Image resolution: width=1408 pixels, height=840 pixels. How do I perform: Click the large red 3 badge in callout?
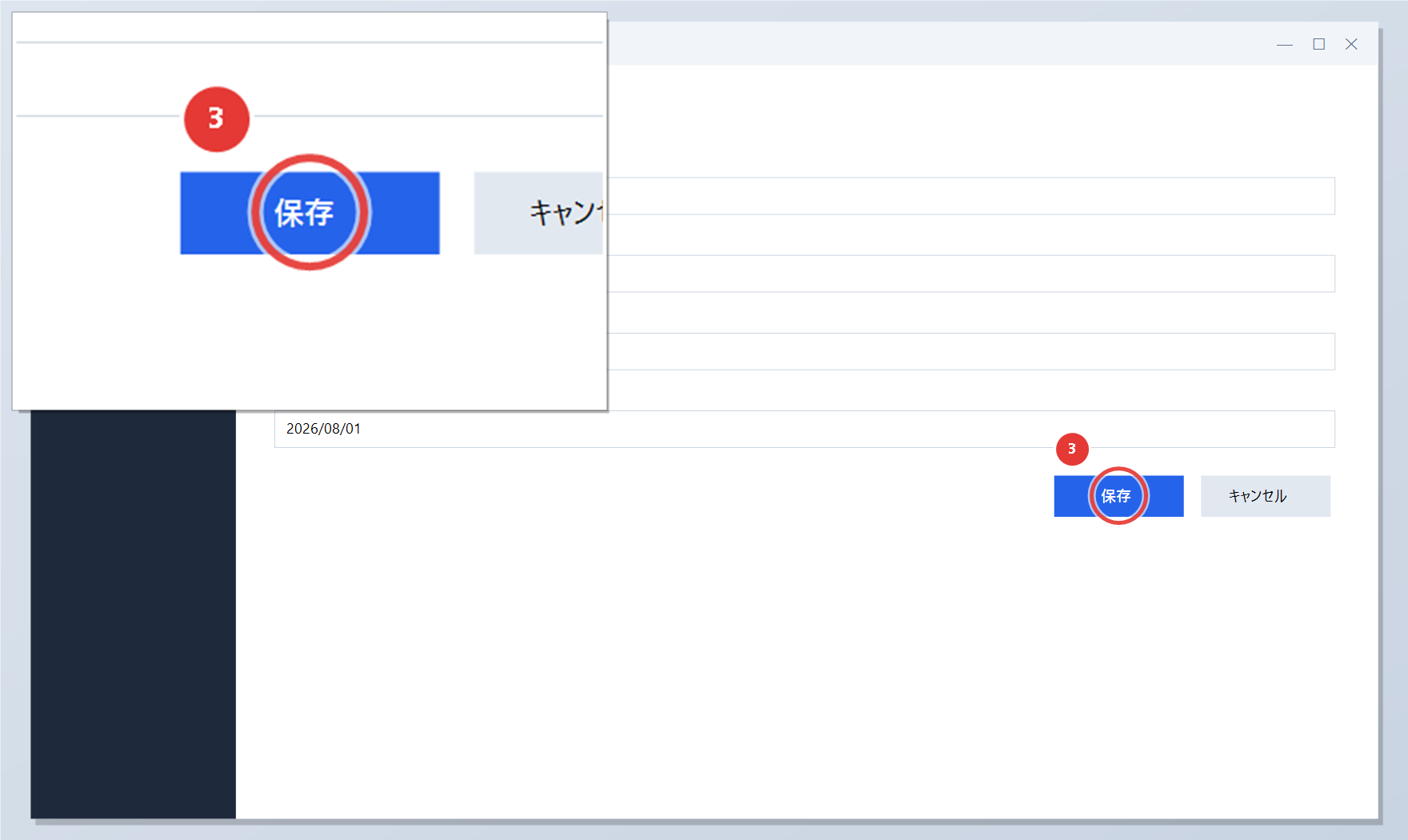pos(217,119)
